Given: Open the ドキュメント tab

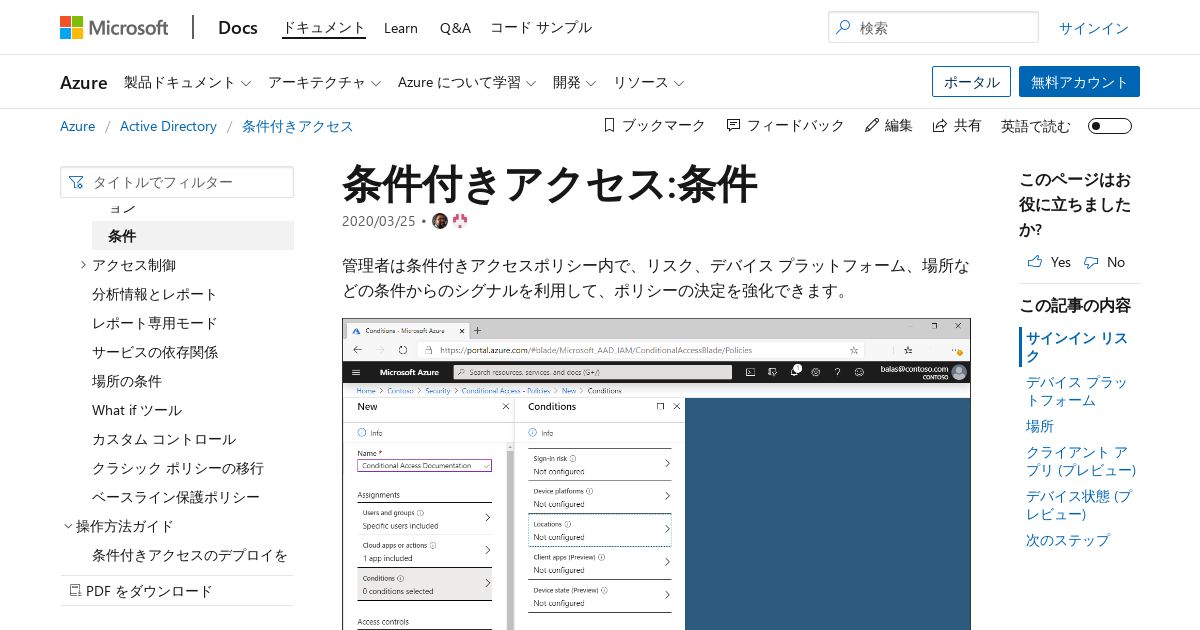Looking at the screenshot, I should (x=324, y=28).
